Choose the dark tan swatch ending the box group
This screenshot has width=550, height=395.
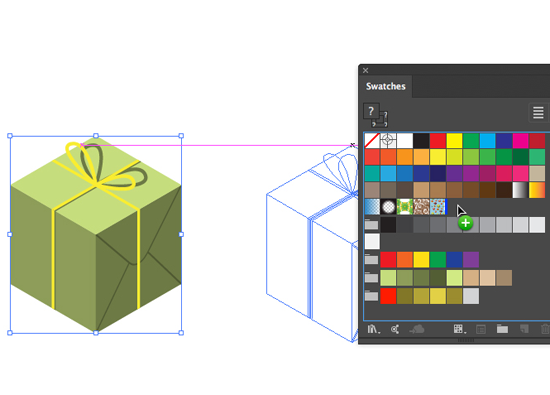coord(504,278)
